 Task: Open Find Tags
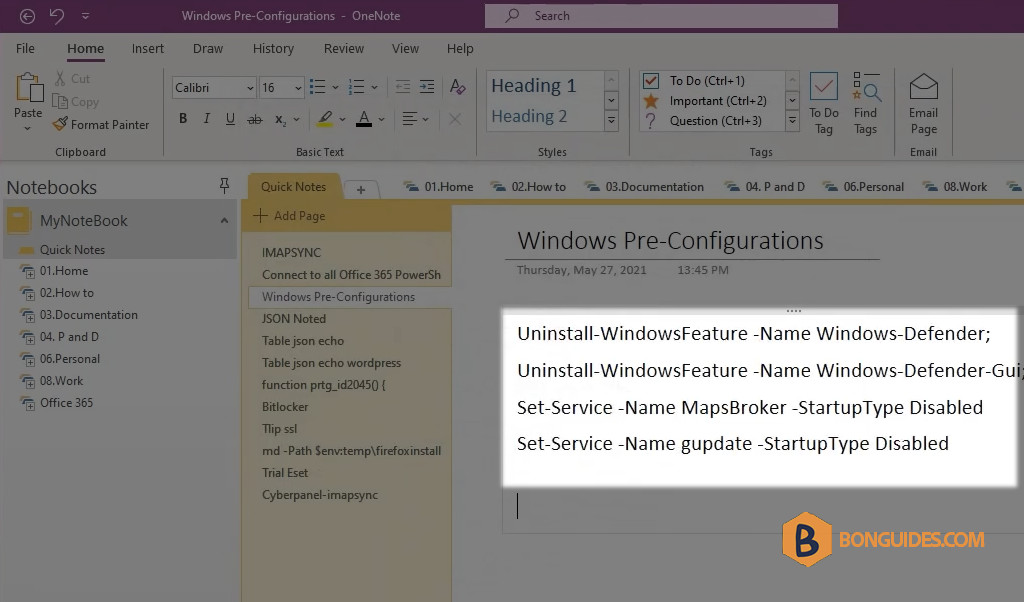[x=866, y=103]
